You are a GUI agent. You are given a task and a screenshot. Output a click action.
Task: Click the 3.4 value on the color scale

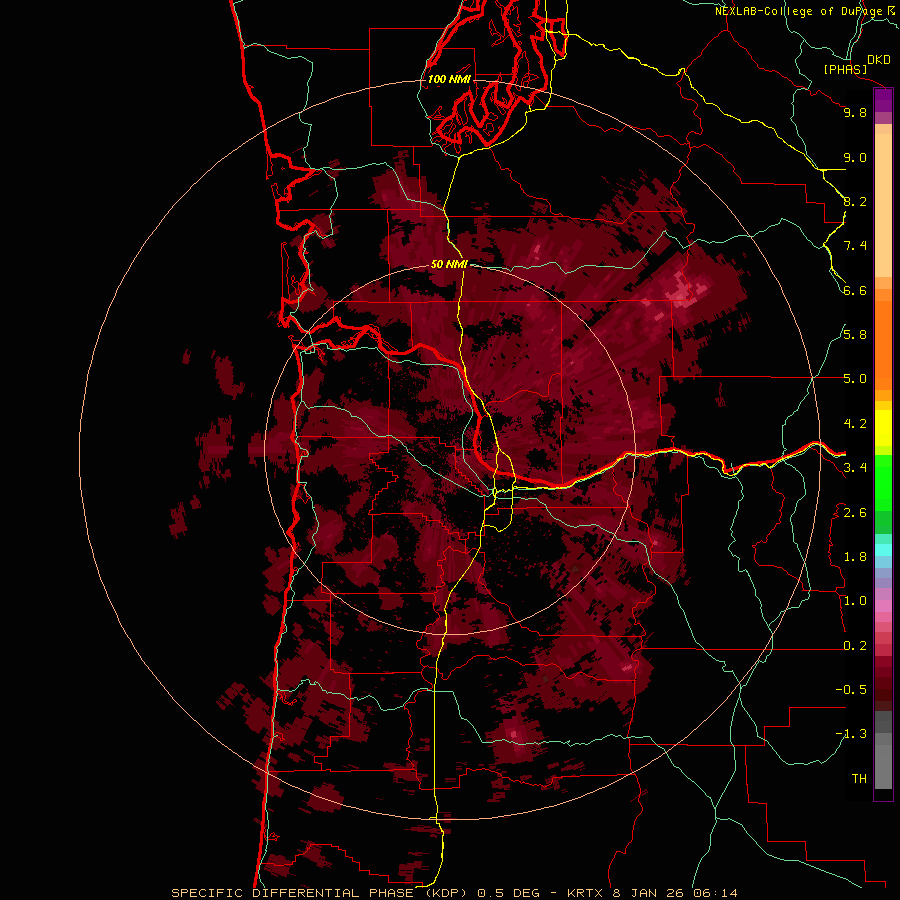pos(855,468)
